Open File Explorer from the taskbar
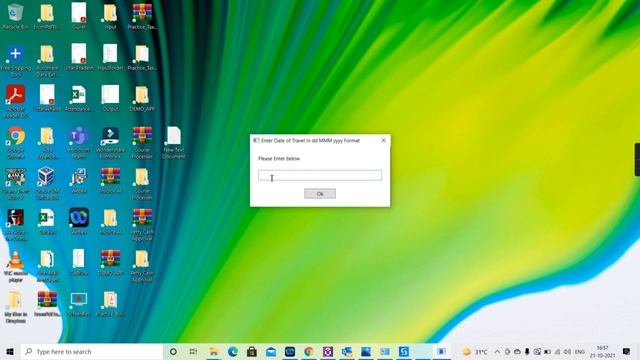The image size is (640, 360). click(x=213, y=351)
